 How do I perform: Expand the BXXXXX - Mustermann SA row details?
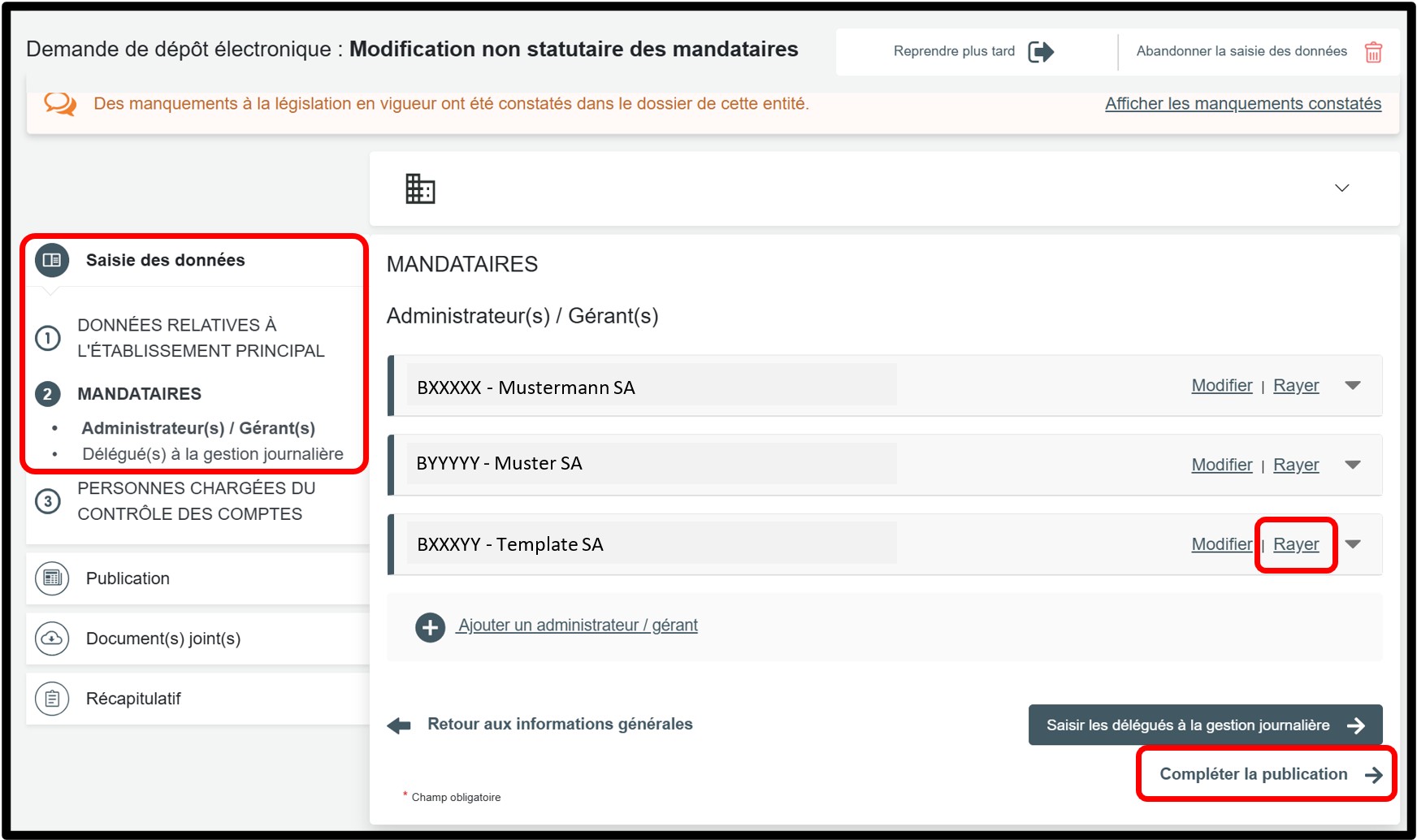[1353, 386]
